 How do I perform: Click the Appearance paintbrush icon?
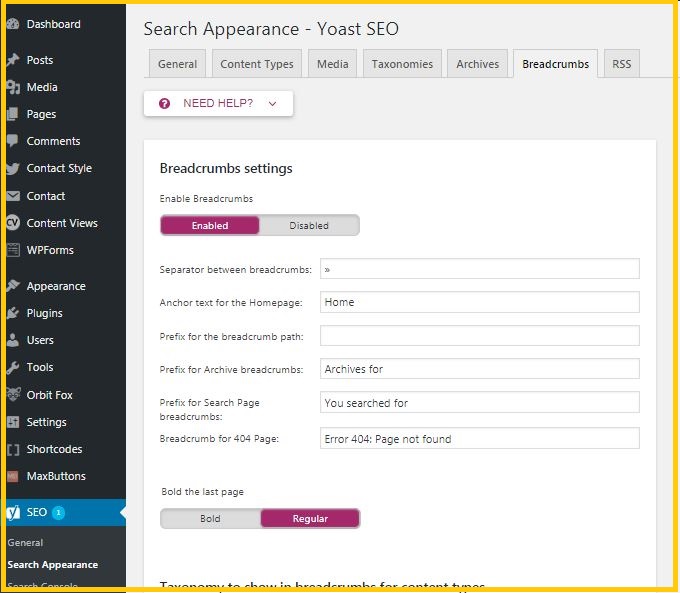click(x=13, y=286)
